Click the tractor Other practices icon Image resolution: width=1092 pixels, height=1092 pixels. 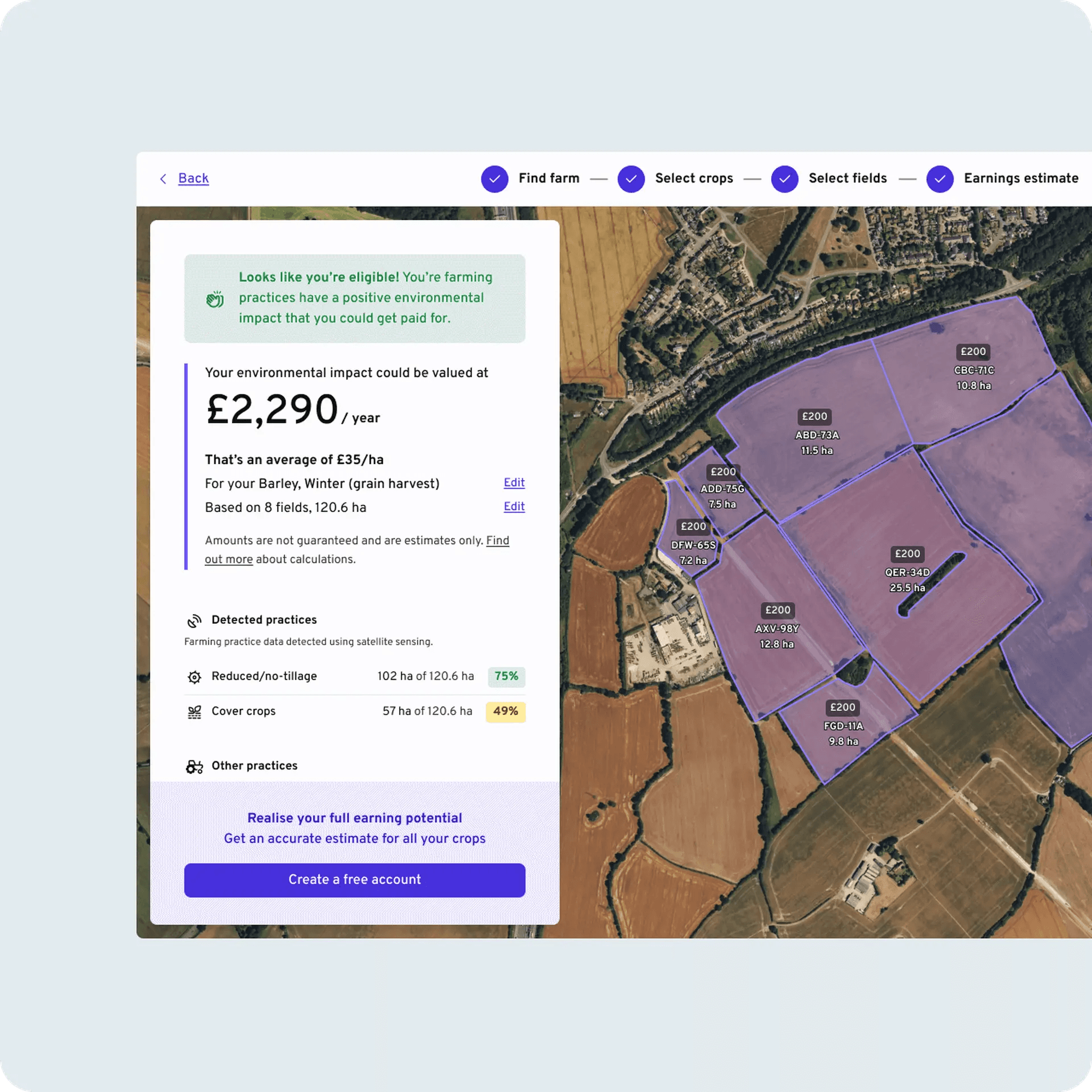(x=195, y=767)
